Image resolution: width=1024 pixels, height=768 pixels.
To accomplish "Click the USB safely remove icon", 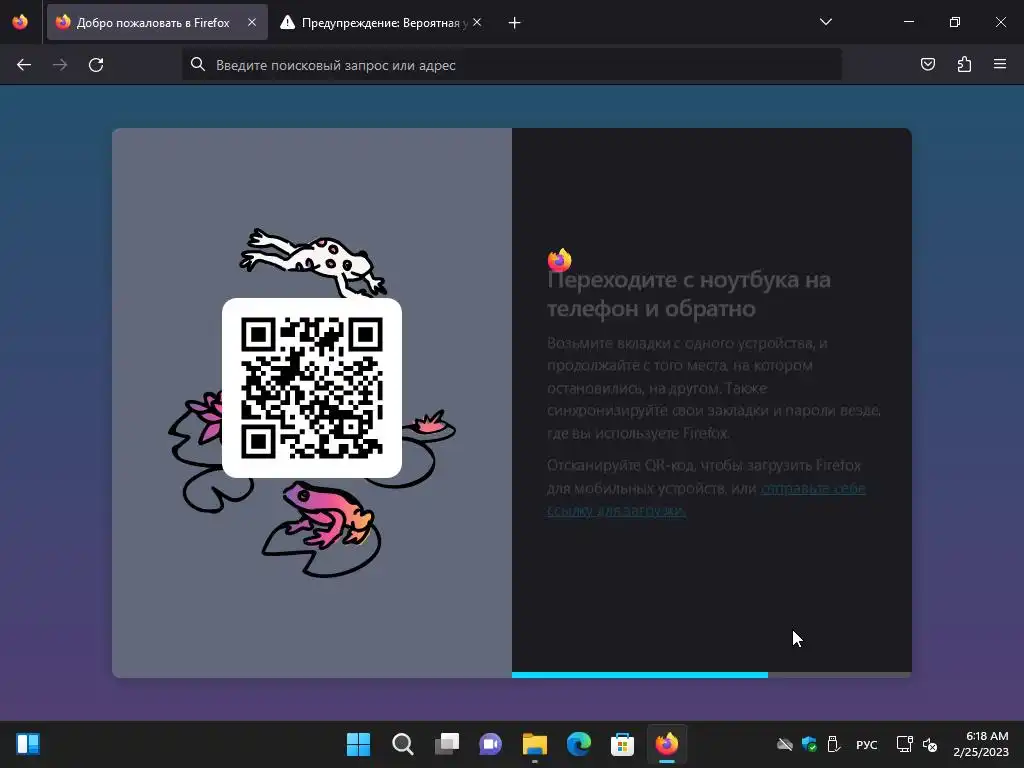I will coord(833,744).
